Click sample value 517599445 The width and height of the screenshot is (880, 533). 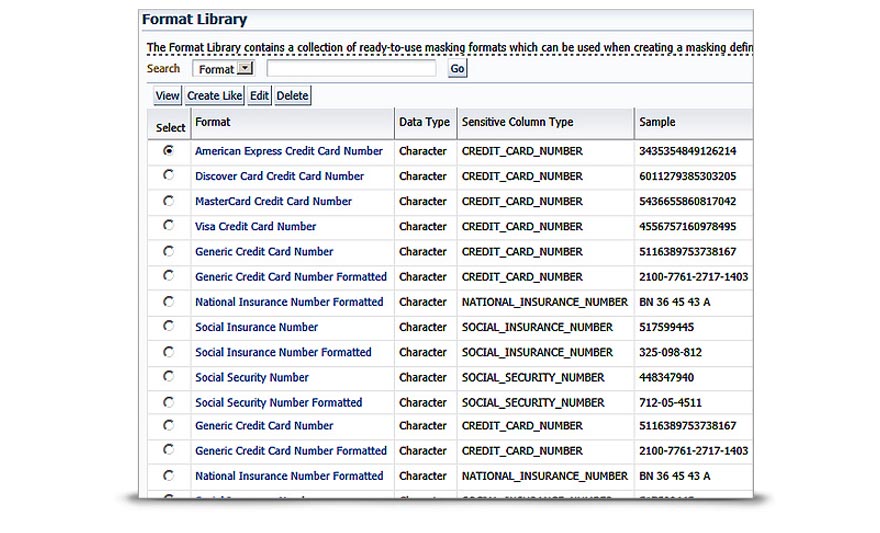click(x=666, y=327)
